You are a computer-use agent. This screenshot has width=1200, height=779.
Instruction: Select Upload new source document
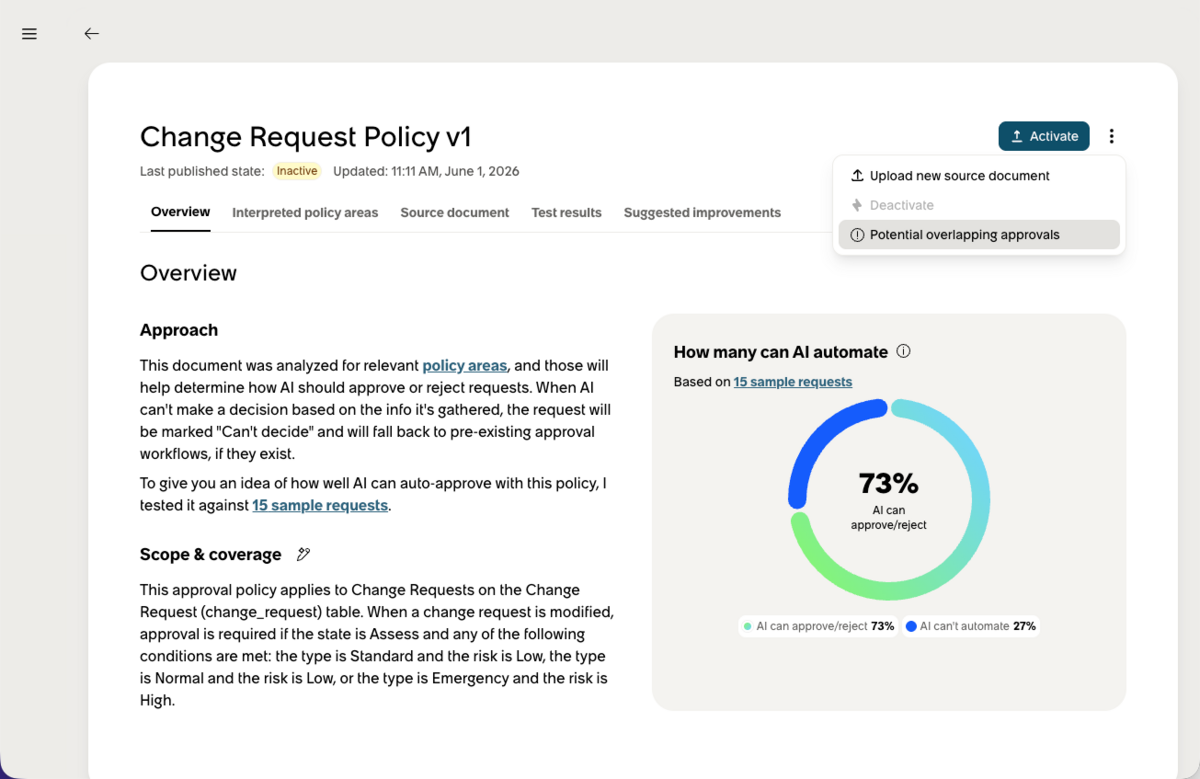tap(979, 176)
